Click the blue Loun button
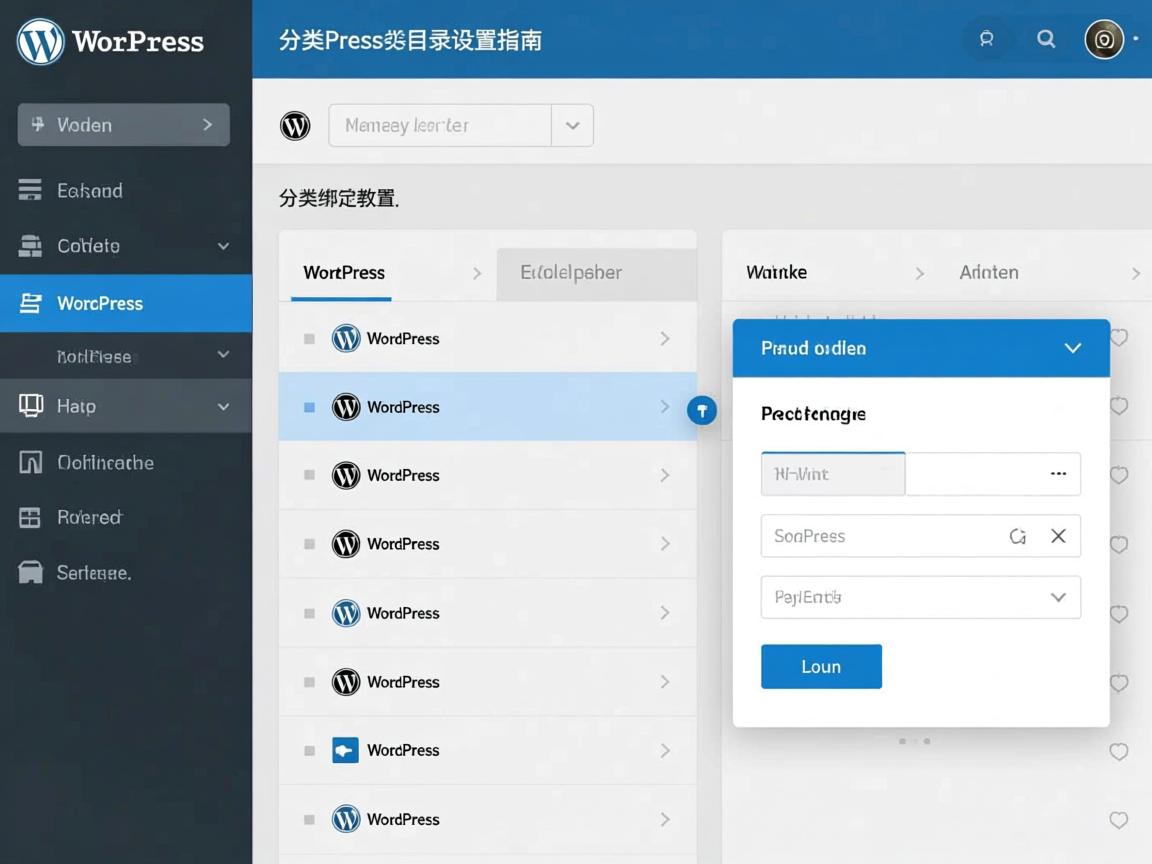This screenshot has height=864, width=1152. point(821,667)
